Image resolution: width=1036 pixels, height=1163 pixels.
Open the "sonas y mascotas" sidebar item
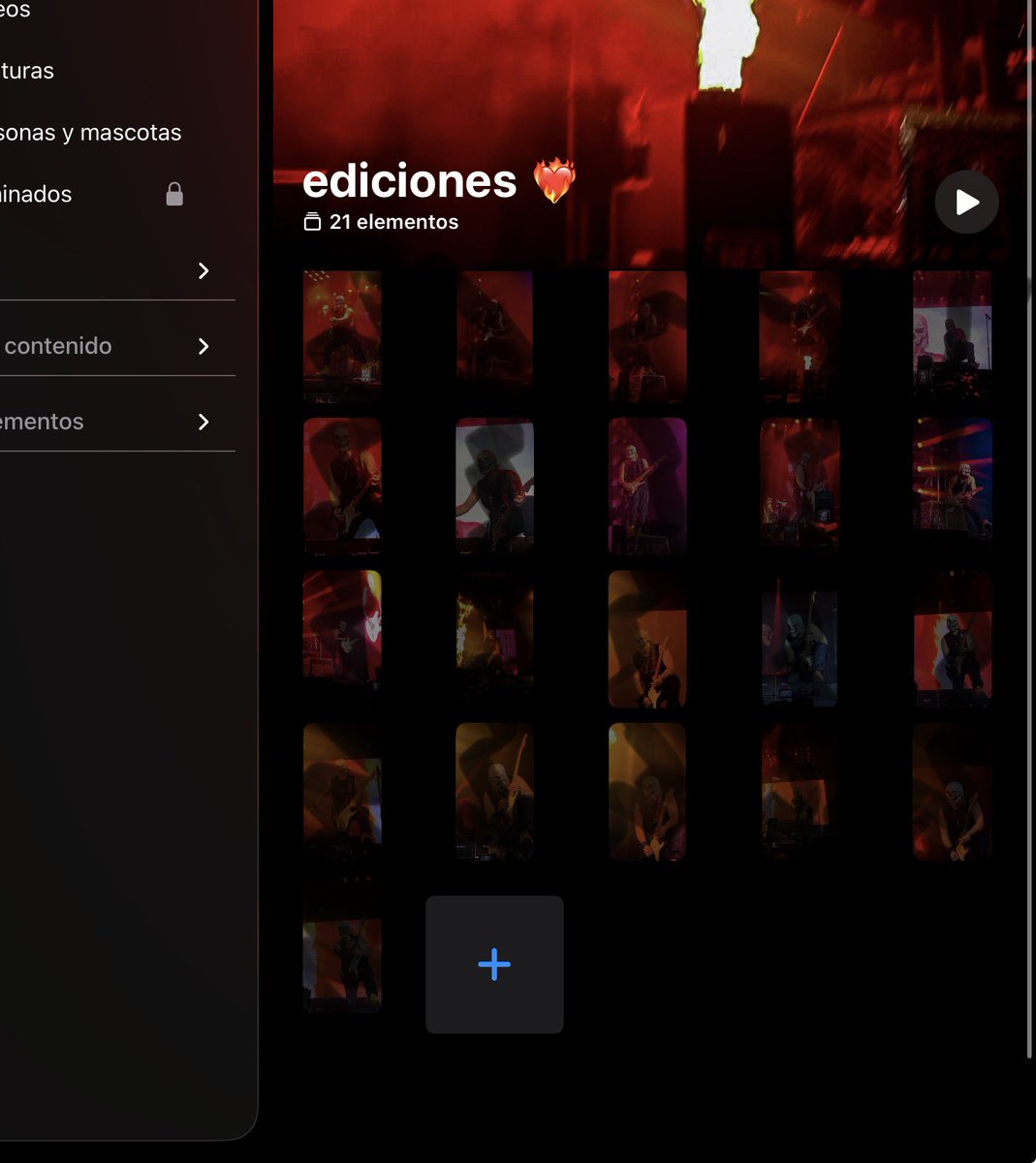(90, 132)
